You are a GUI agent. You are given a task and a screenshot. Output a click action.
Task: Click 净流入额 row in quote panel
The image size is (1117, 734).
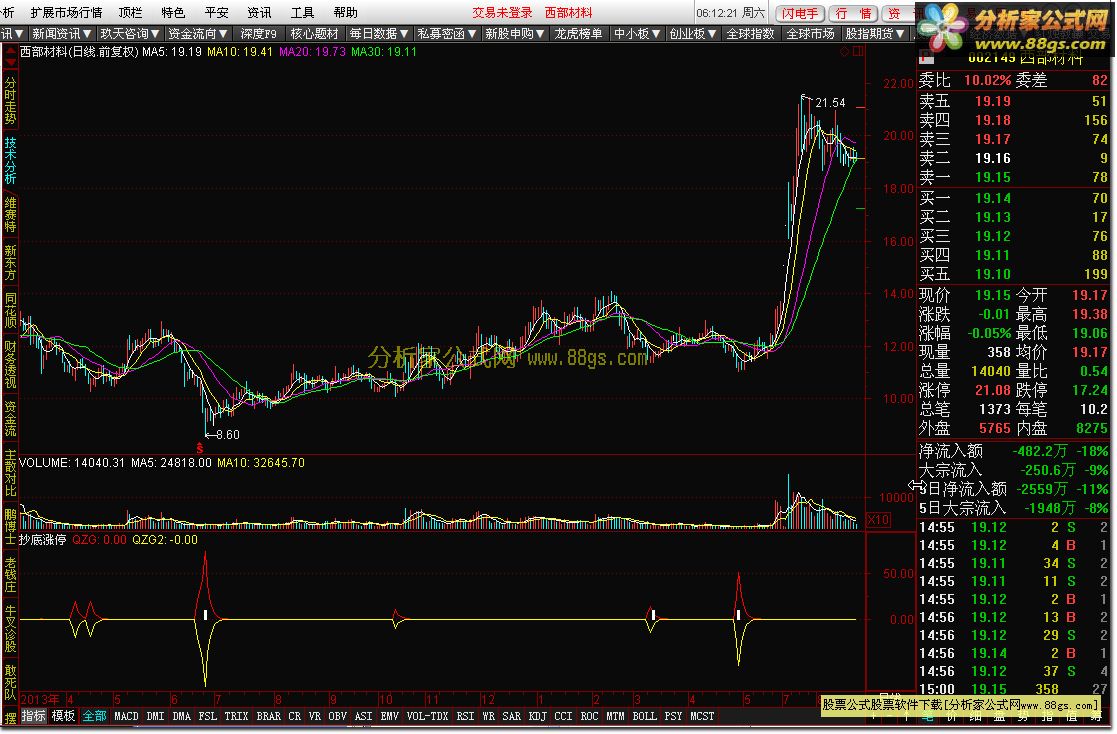click(1012, 451)
